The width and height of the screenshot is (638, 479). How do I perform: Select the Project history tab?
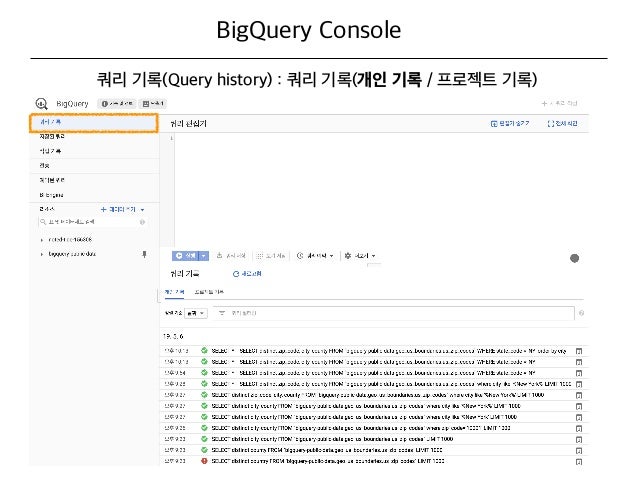point(209,292)
